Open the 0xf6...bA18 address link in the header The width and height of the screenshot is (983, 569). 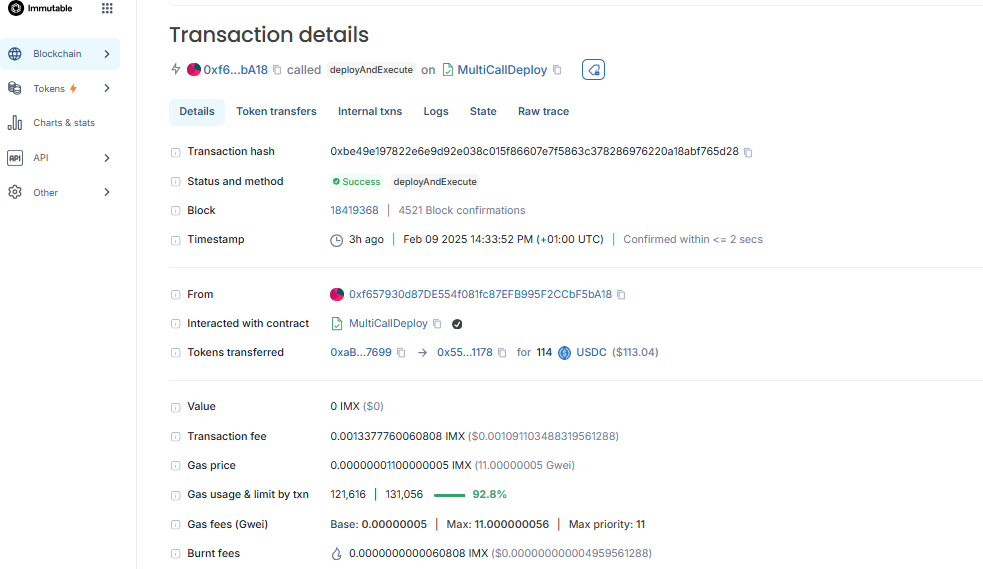[x=236, y=70]
